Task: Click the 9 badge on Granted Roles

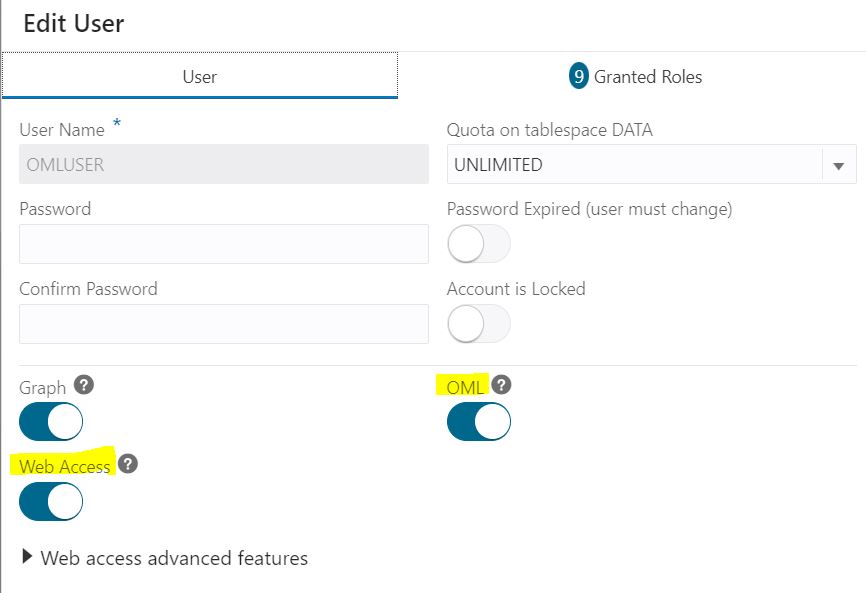Action: 579,76
